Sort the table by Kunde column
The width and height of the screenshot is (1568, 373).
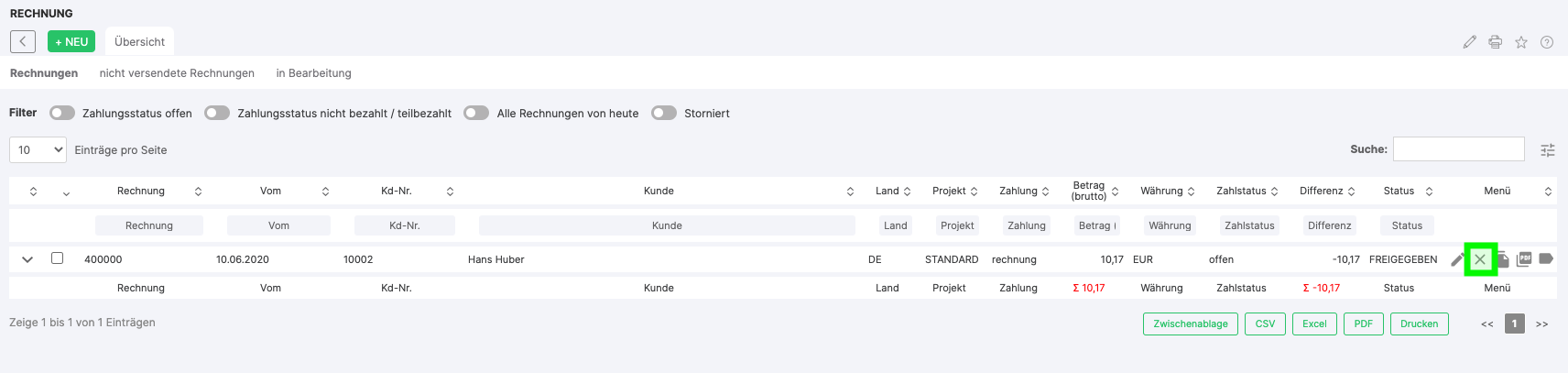(x=659, y=191)
